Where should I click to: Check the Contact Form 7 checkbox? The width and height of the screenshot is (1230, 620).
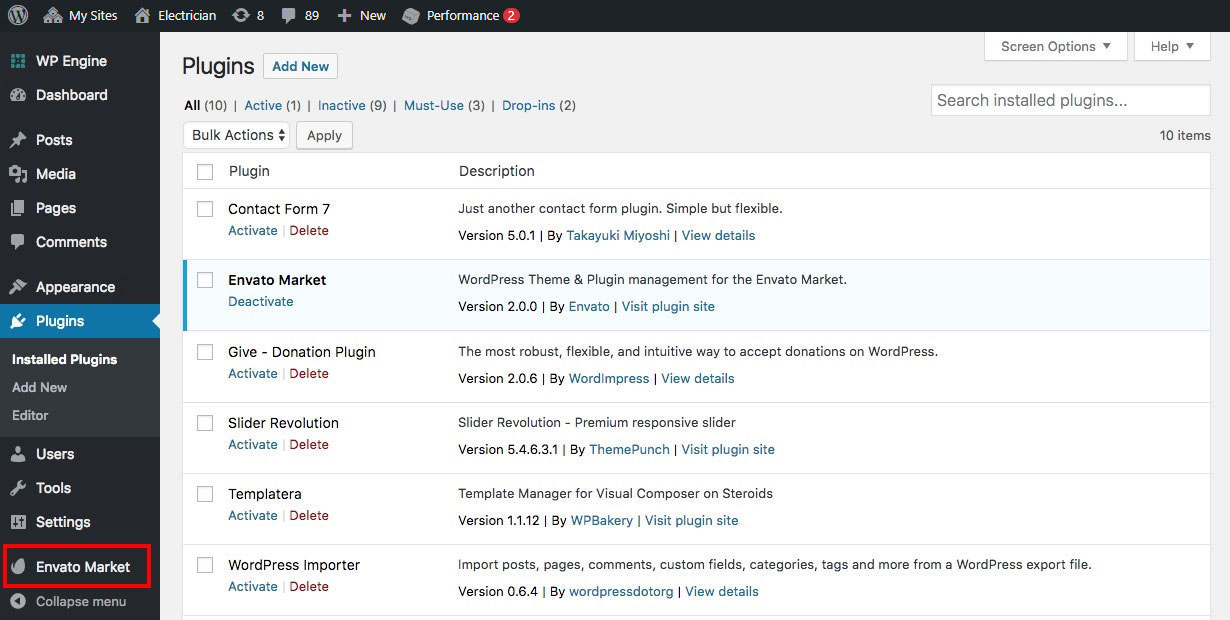click(x=205, y=209)
